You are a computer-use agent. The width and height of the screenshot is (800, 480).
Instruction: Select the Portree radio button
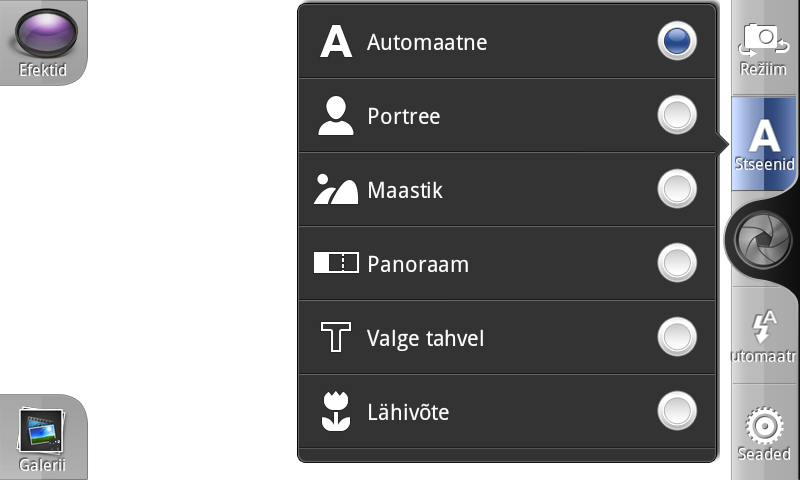[x=677, y=115]
